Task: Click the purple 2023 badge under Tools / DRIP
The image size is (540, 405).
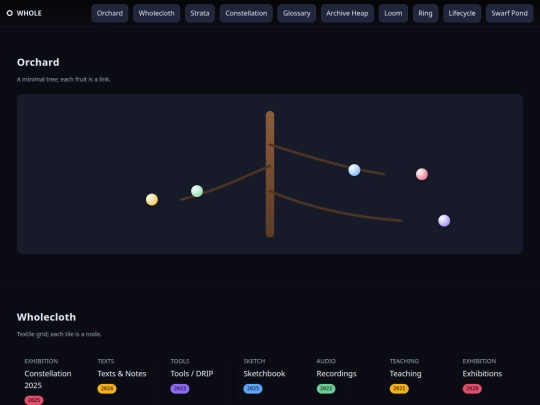Action: pos(180,388)
